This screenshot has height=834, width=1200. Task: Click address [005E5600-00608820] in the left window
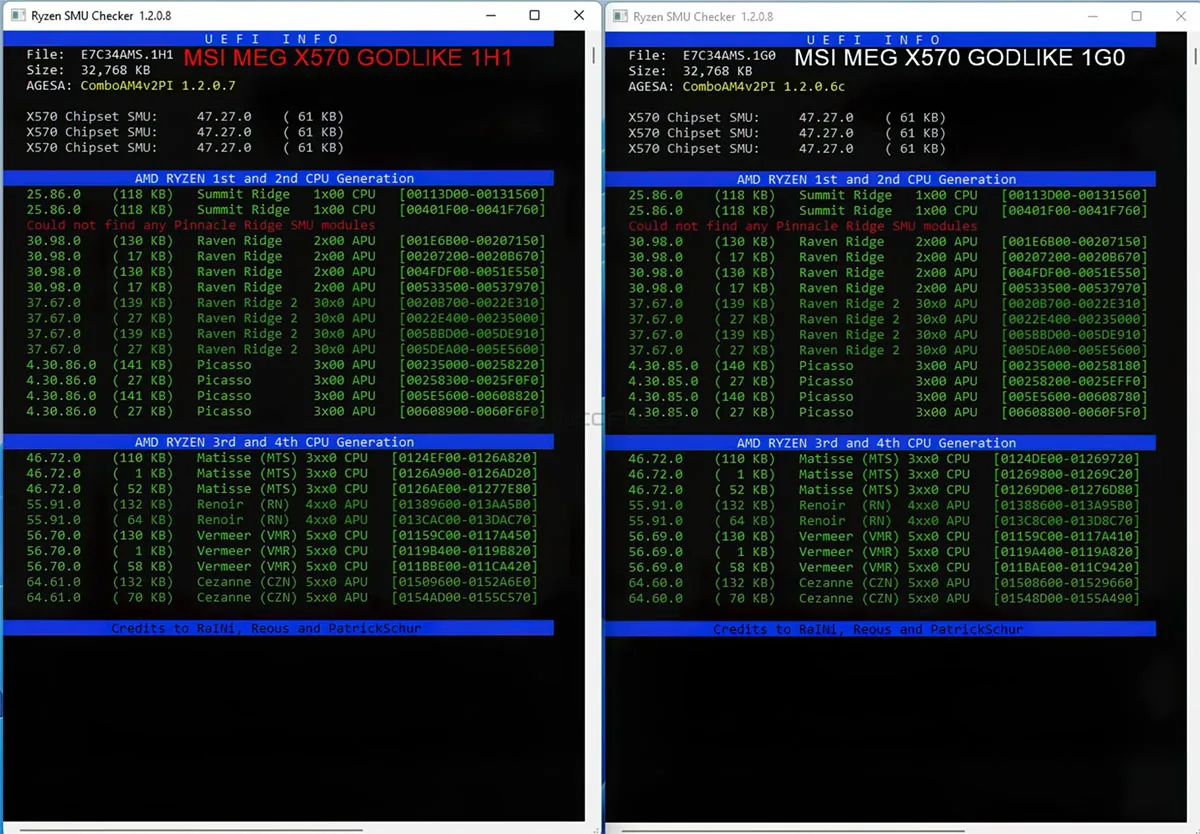coord(472,396)
